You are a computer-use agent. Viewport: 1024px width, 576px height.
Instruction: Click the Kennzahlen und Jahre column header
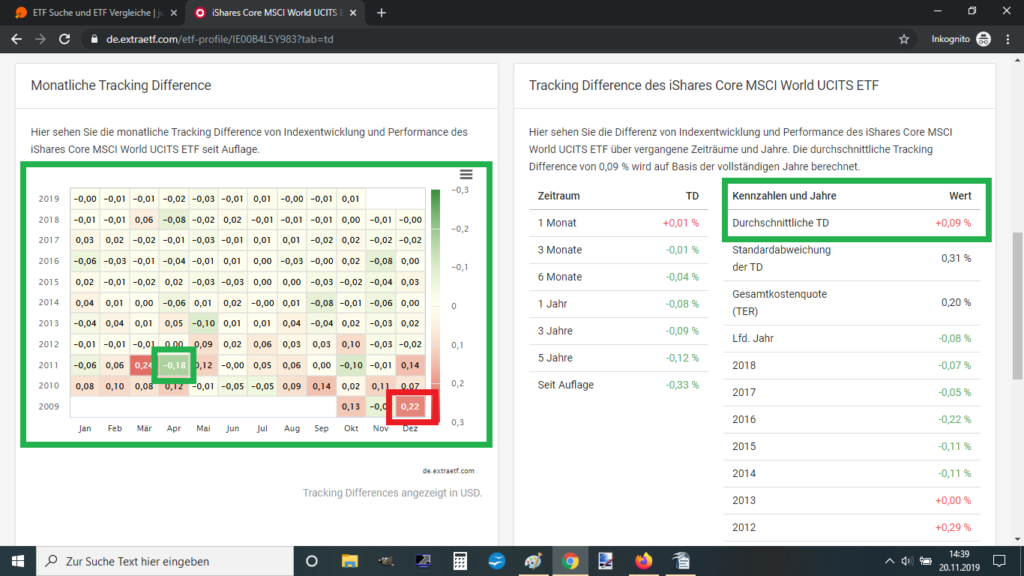(784, 196)
